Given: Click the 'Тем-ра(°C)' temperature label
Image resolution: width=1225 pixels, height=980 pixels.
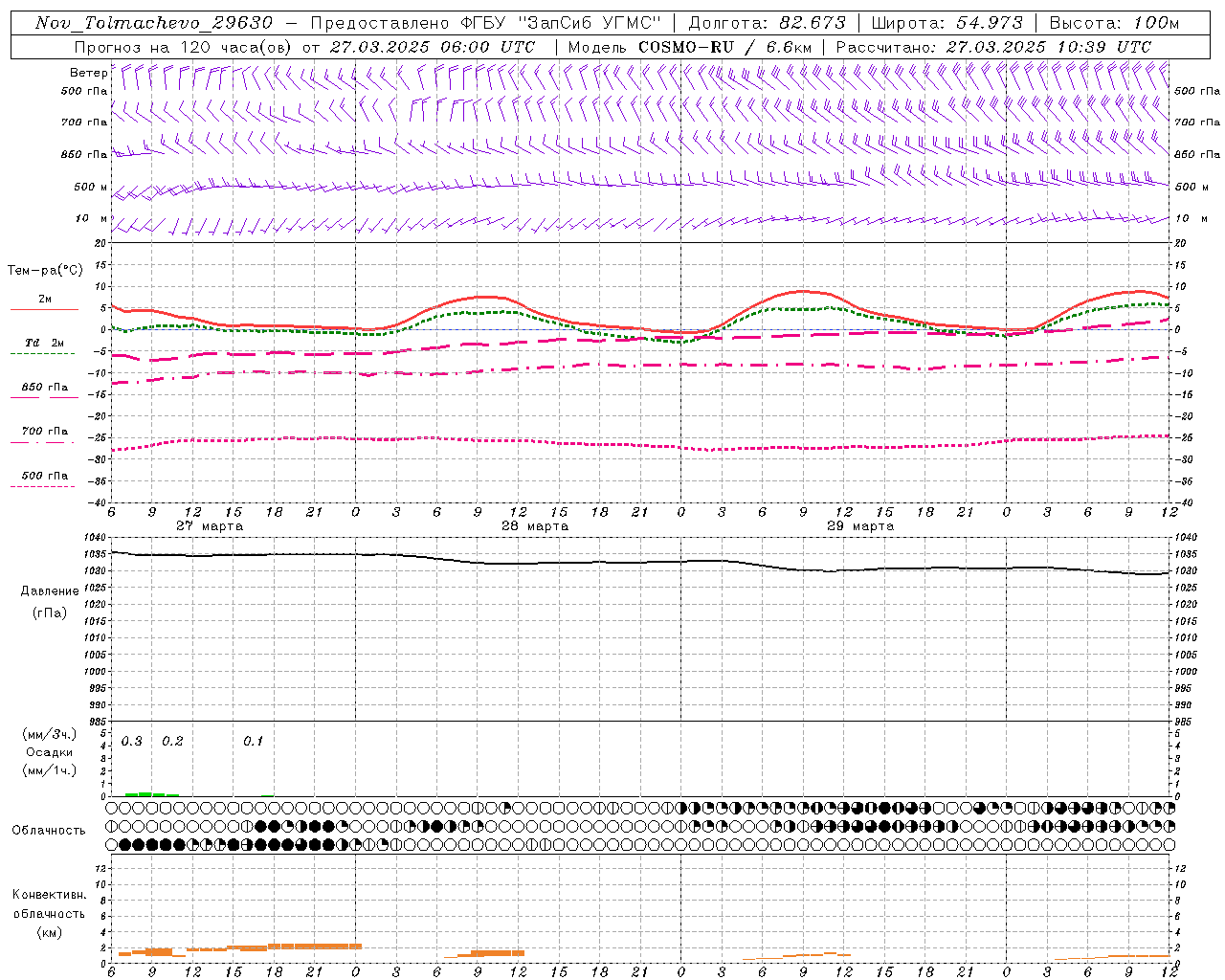Looking at the screenshot, I should [45, 271].
